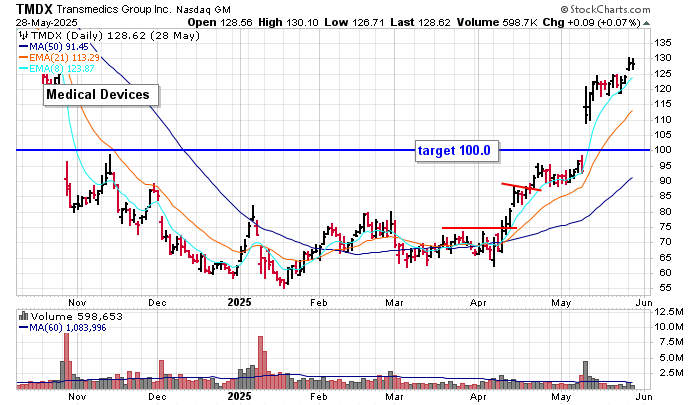Click the High 130.10 value
The image size is (700, 405).
(x=288, y=22)
